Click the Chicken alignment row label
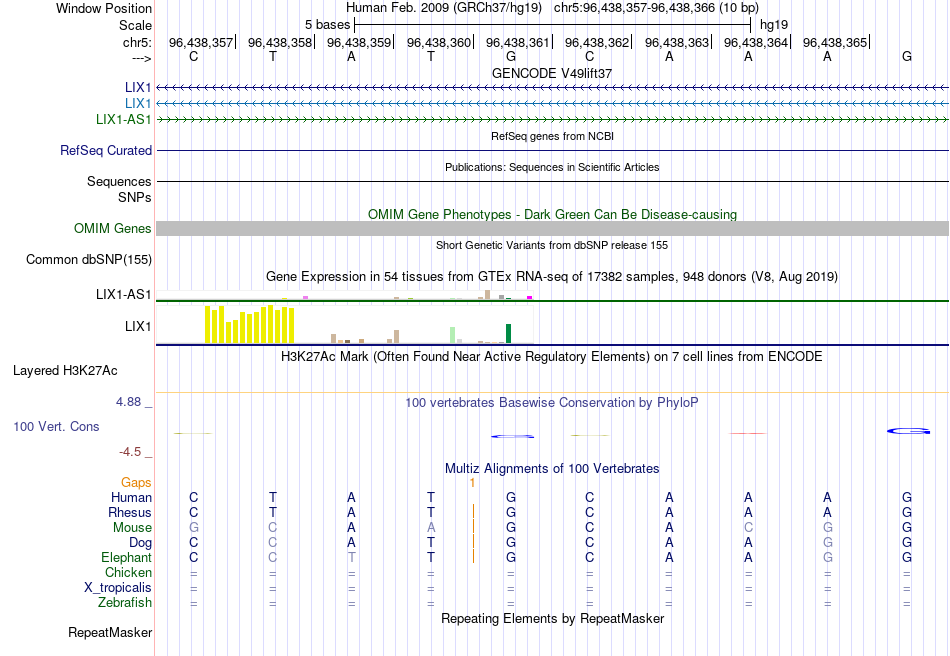 [128, 572]
